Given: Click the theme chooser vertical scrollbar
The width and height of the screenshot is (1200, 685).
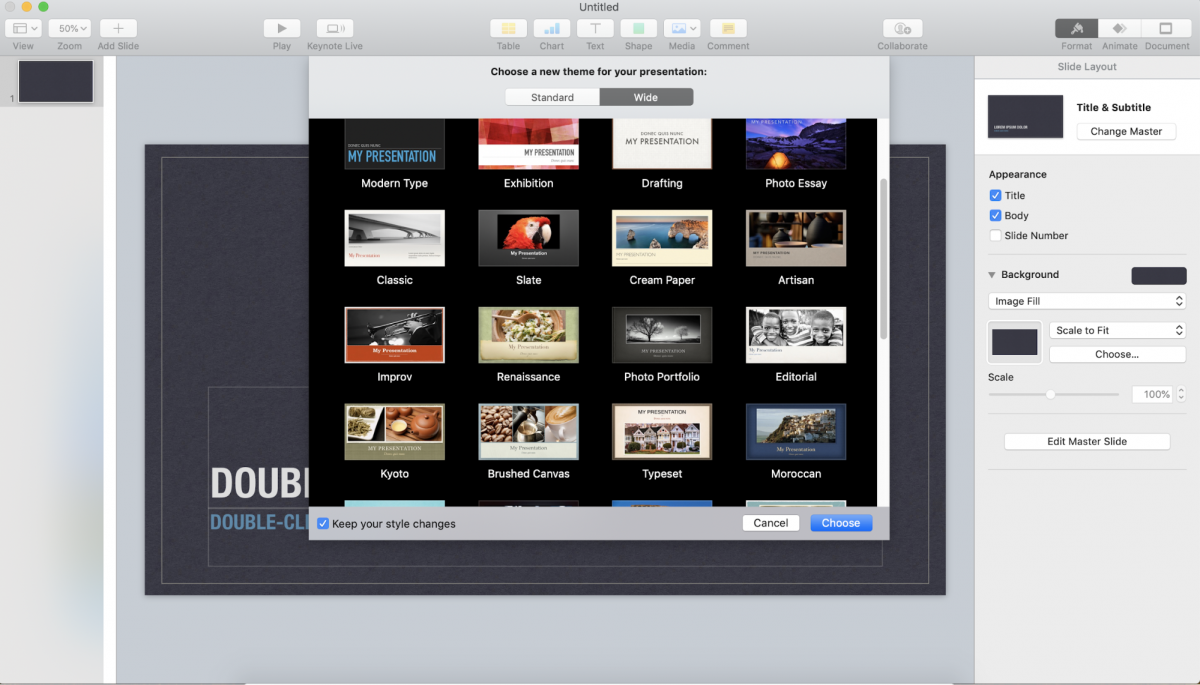Looking at the screenshot, I should (x=882, y=258).
